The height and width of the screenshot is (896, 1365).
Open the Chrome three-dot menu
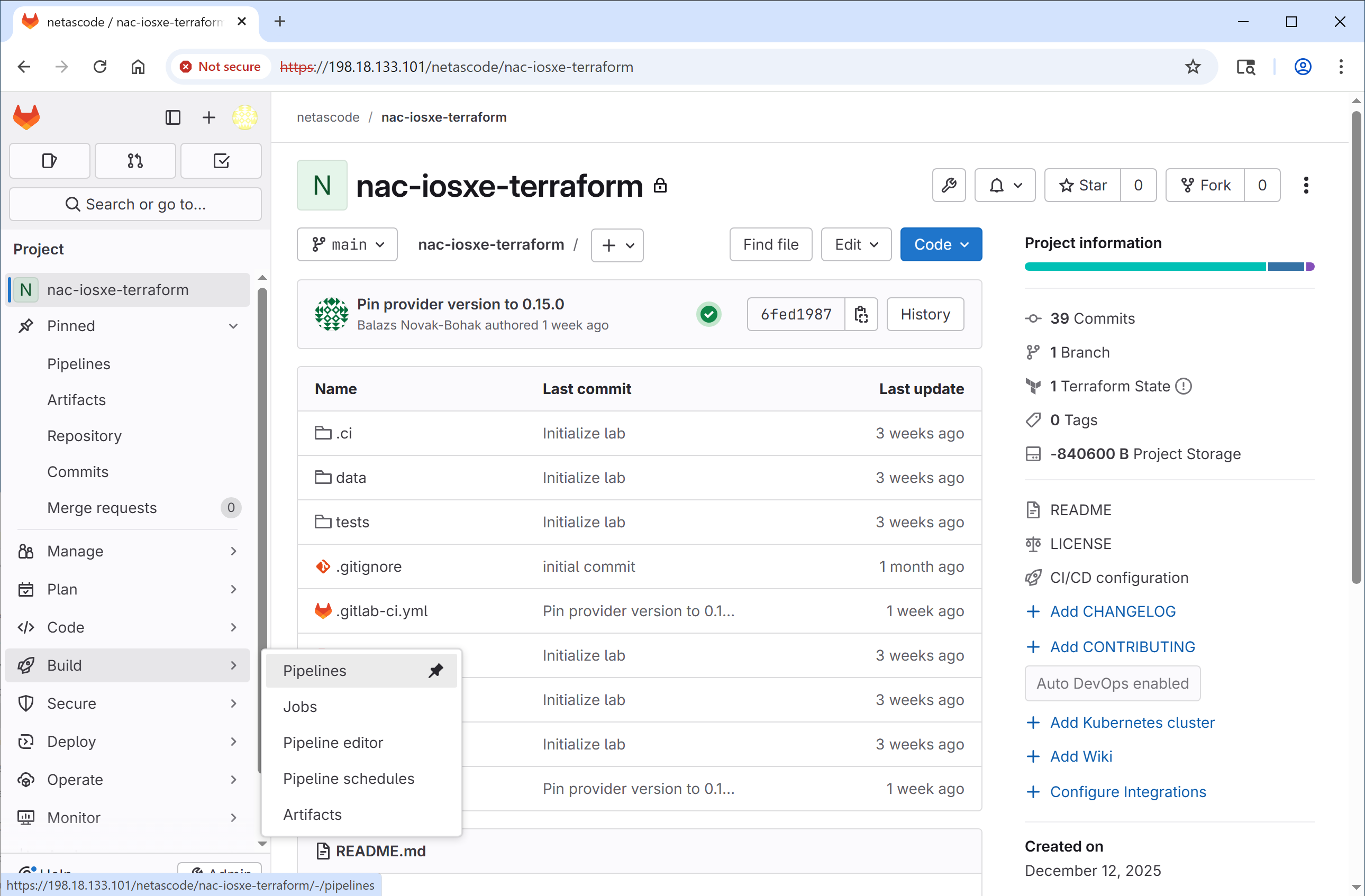1340,67
